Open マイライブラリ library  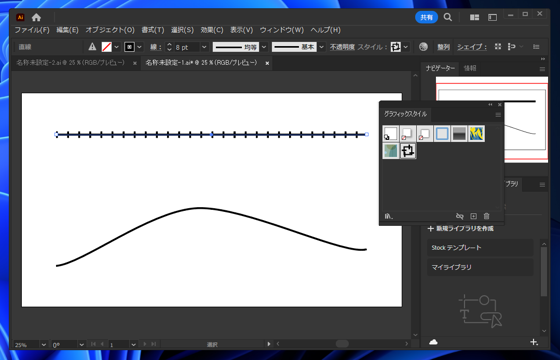click(x=480, y=267)
